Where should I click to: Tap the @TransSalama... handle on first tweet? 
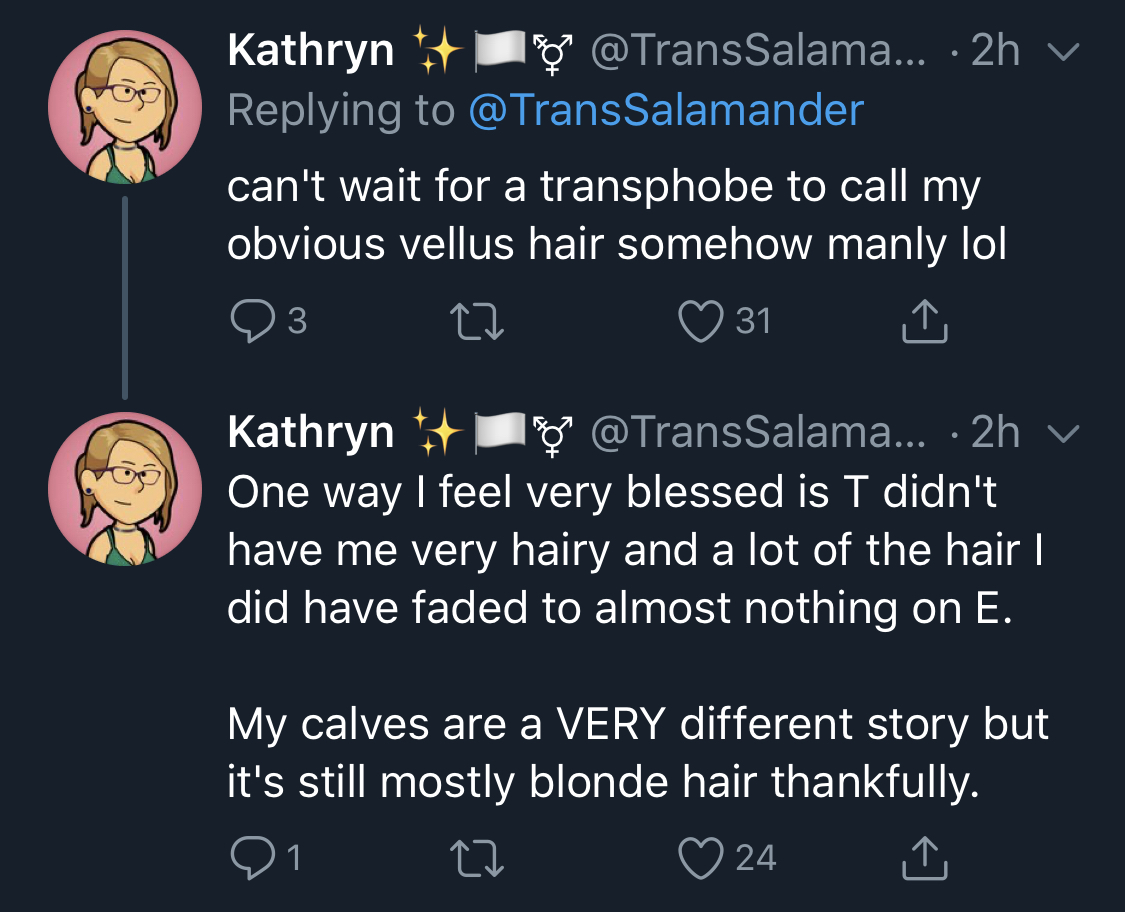pyautogui.click(x=758, y=50)
